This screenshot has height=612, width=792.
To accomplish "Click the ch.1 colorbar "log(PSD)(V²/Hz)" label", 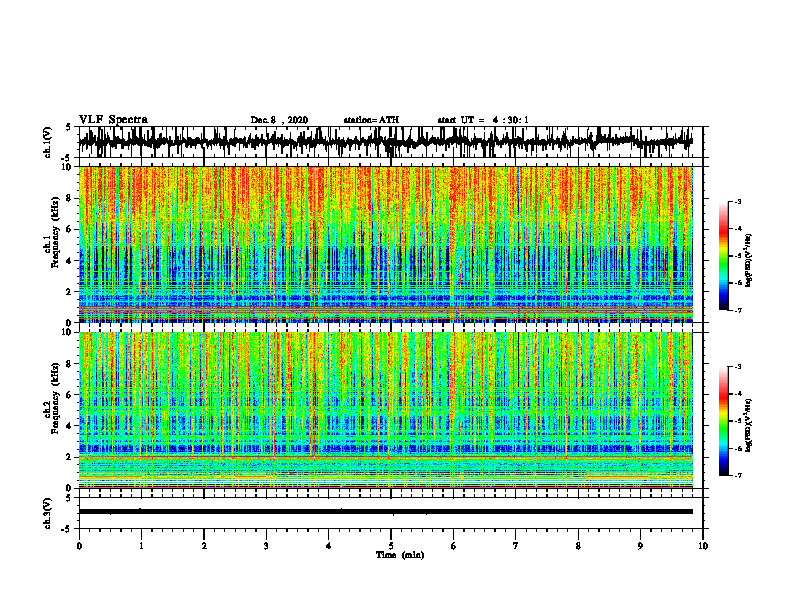I will click(x=749, y=261).
